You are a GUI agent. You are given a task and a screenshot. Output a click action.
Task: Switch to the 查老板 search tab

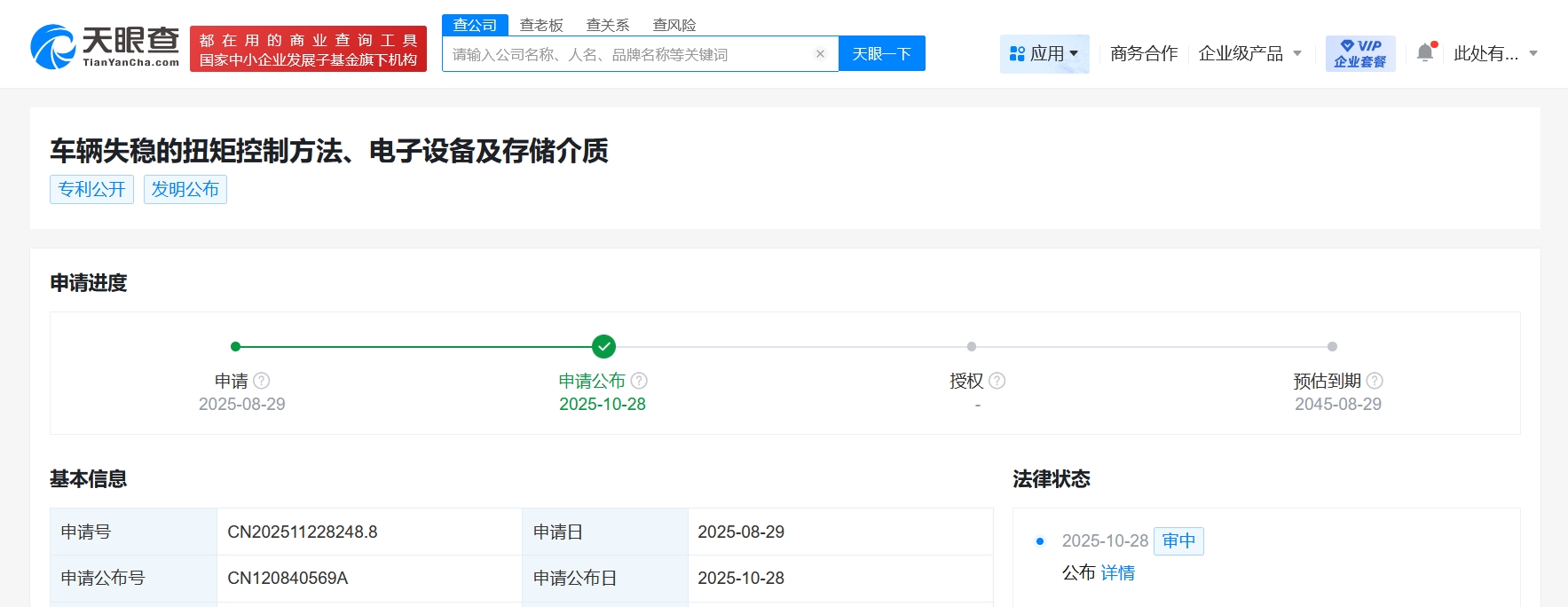[541, 25]
